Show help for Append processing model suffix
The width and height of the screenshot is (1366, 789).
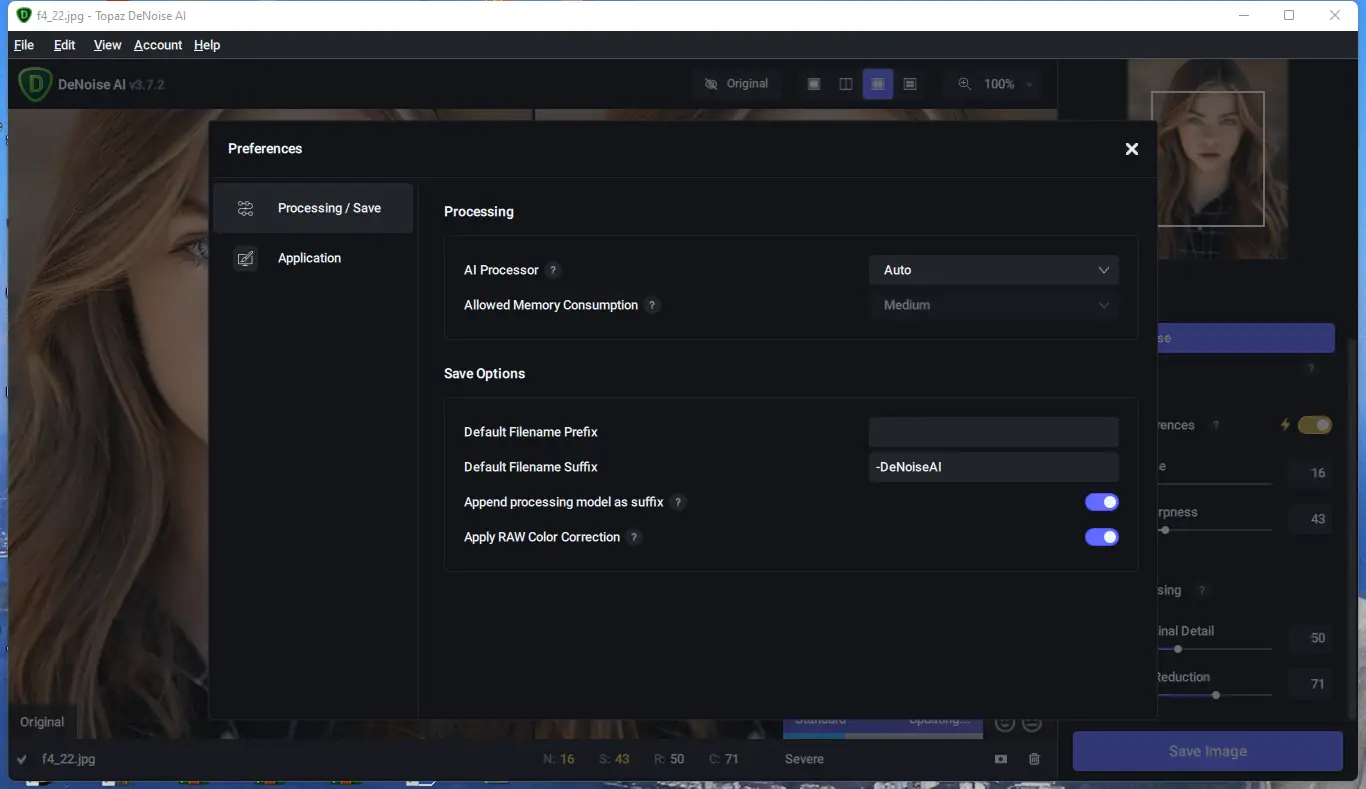[678, 502]
